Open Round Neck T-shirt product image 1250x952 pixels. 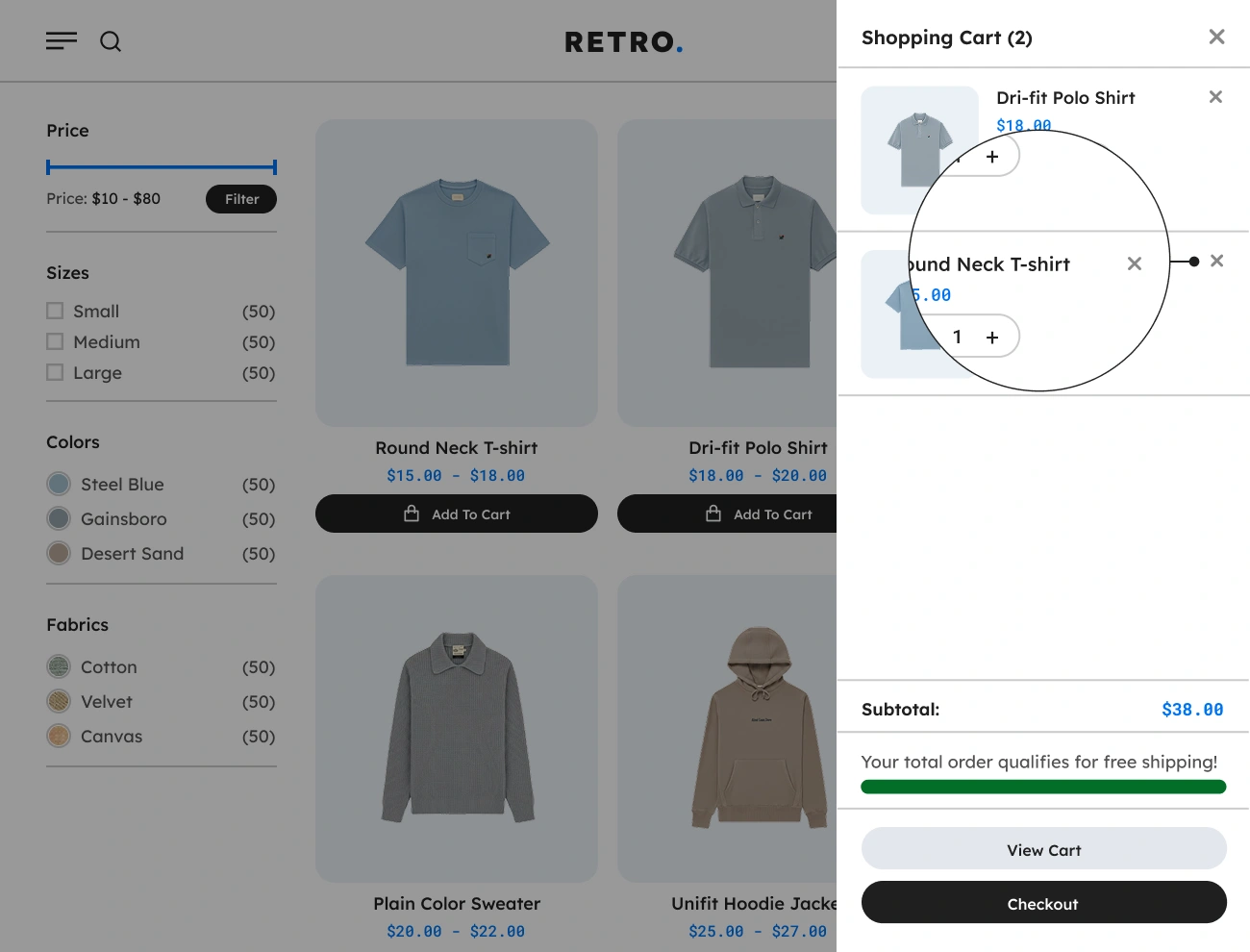pos(457,273)
